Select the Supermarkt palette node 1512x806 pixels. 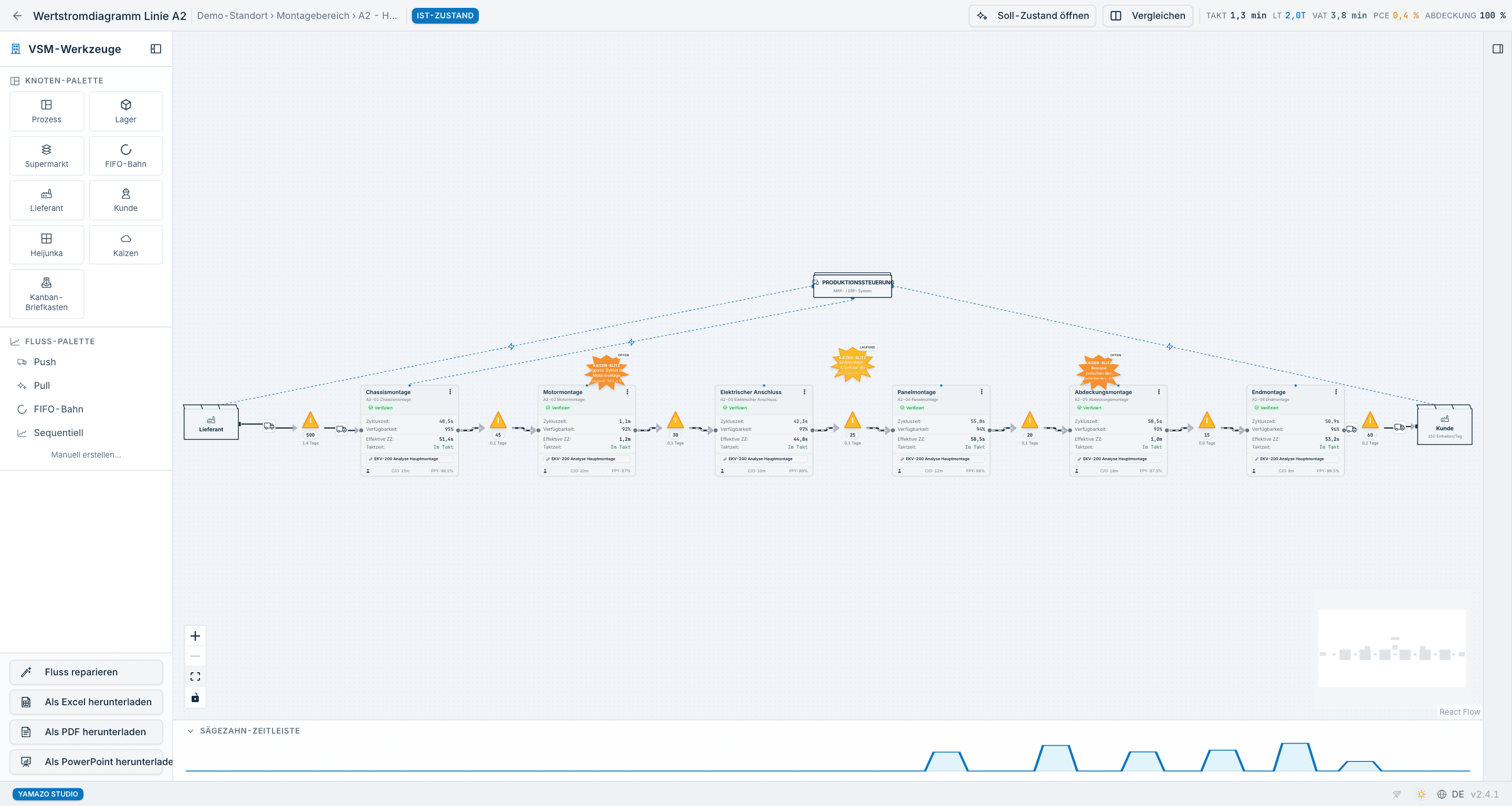(x=46, y=156)
